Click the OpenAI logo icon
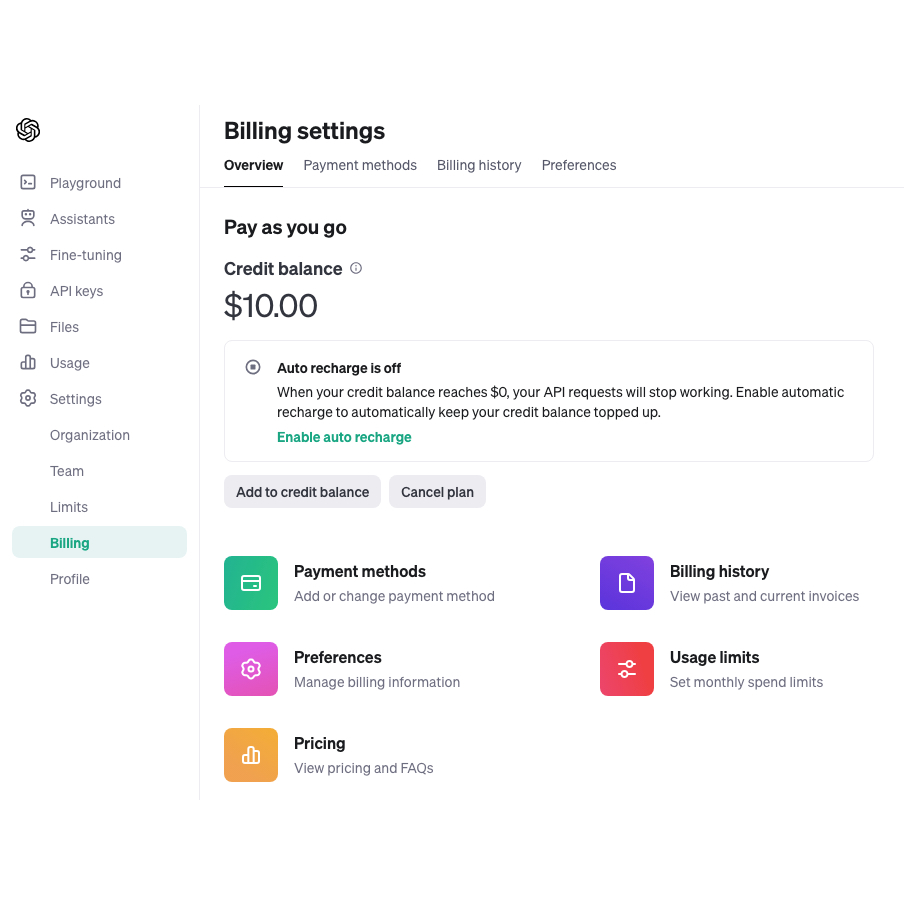The width and height of the screenshot is (904, 904). [28, 130]
